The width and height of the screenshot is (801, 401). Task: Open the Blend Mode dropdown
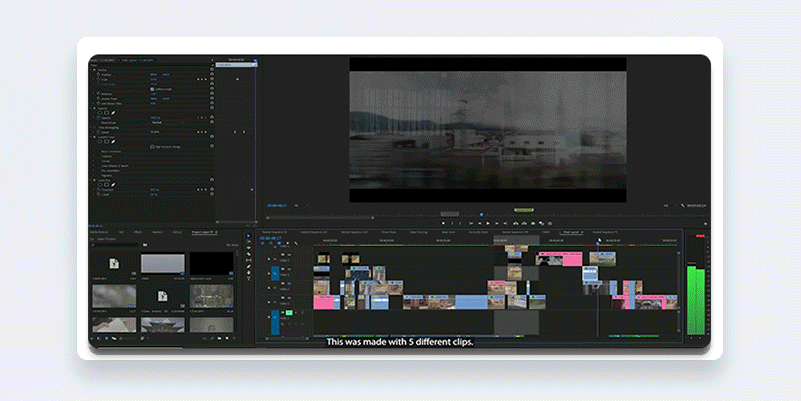167,123
